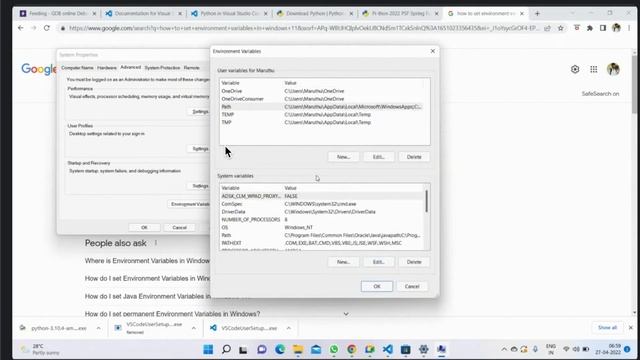
Task: Click Delete under user variables
Action: pyautogui.click(x=414, y=157)
